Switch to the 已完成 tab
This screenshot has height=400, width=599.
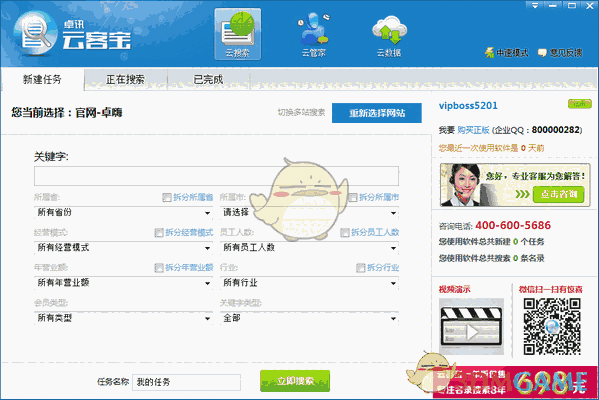[x=208, y=79]
